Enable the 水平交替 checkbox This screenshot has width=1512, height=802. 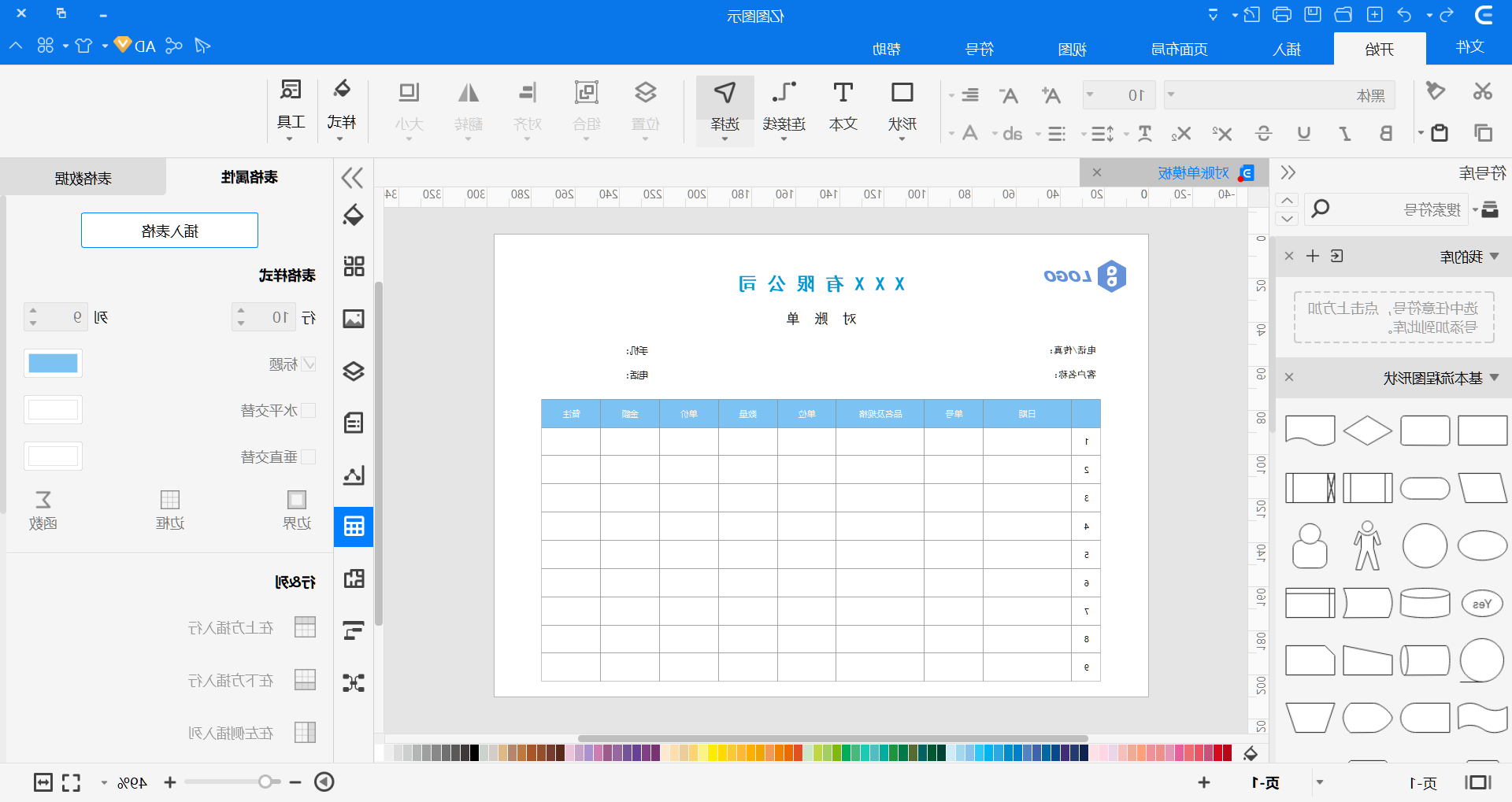click(309, 410)
